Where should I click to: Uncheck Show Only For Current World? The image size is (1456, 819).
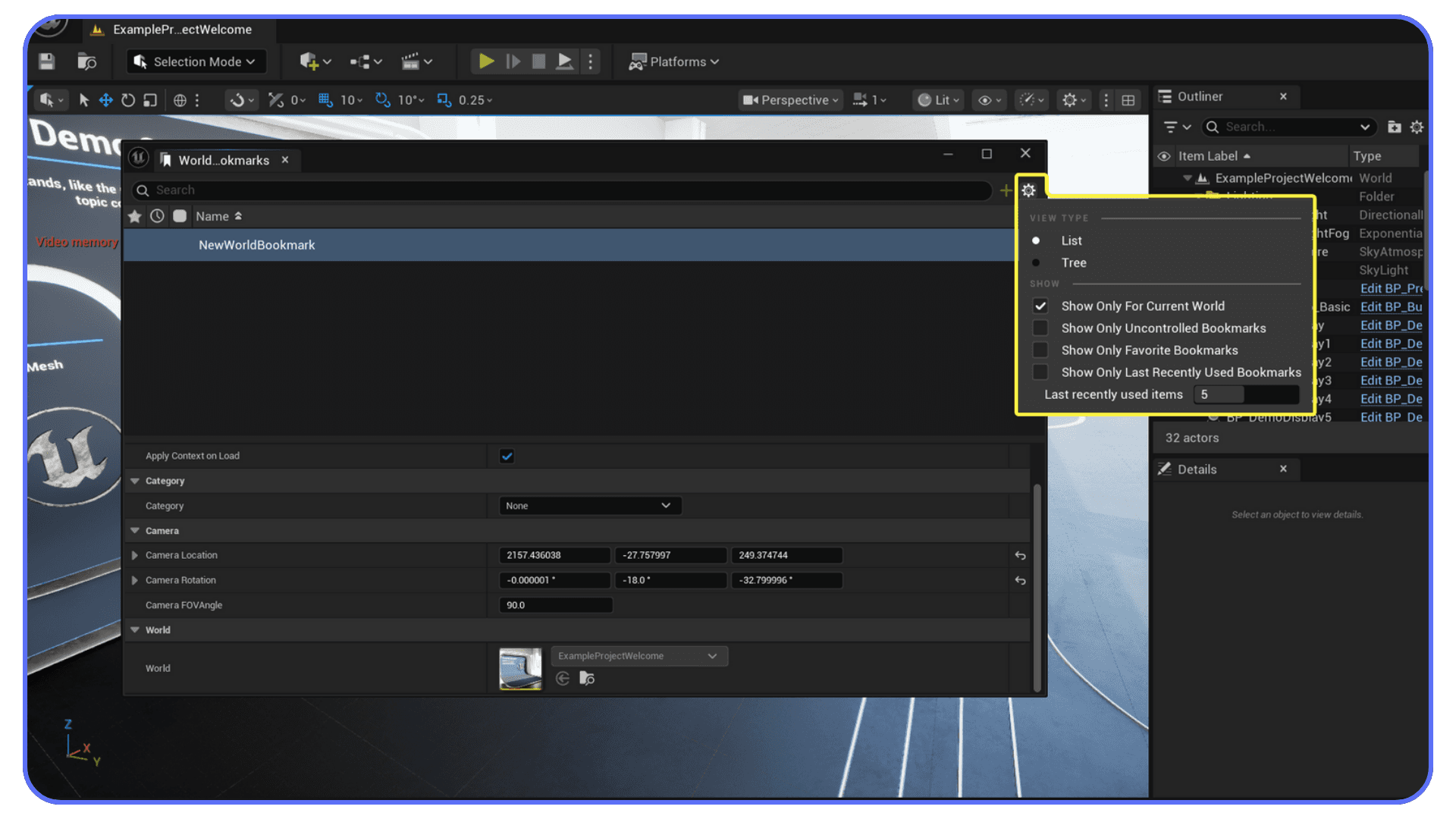click(x=1040, y=306)
